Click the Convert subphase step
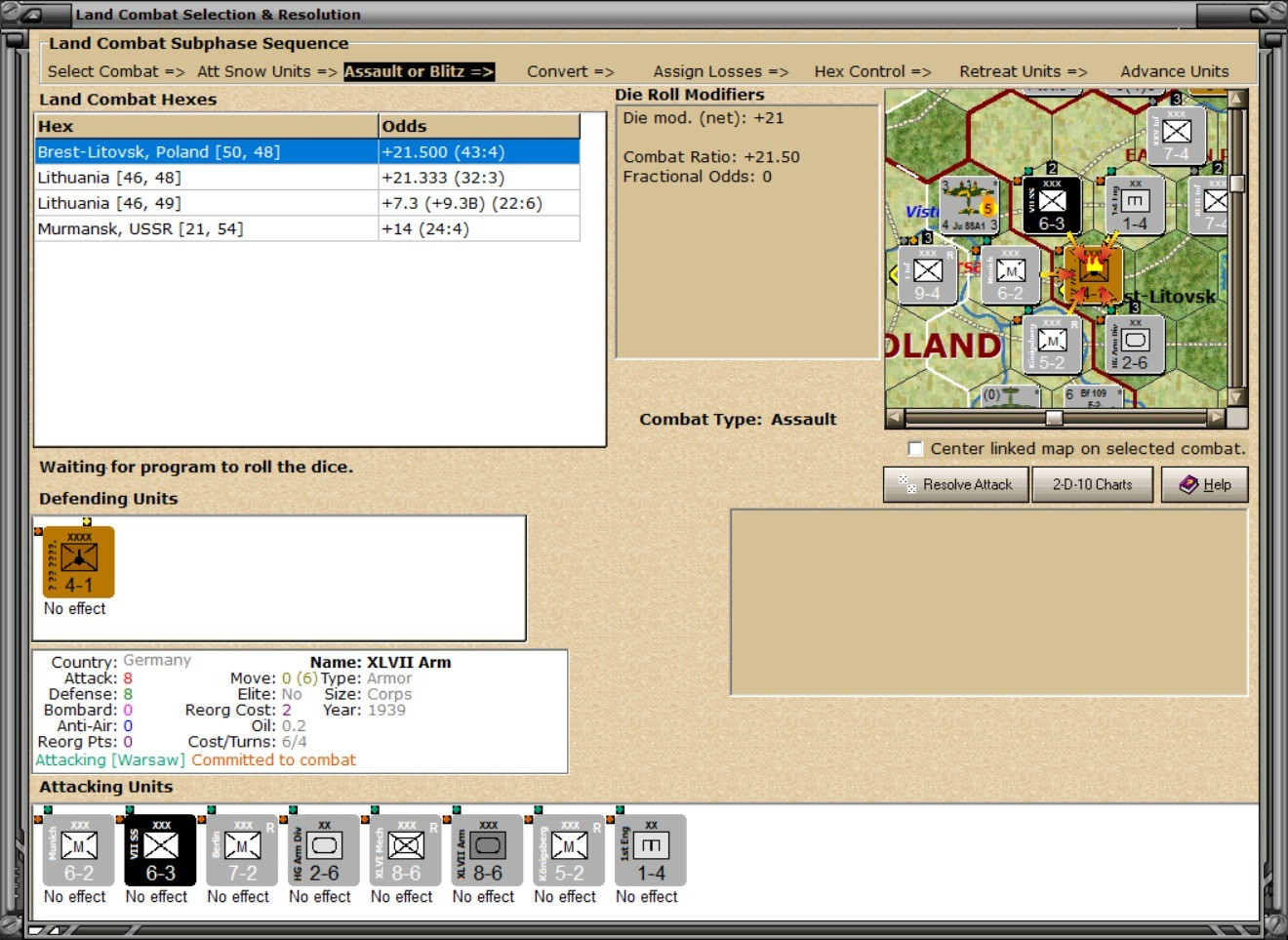The image size is (1288, 940). click(x=571, y=71)
